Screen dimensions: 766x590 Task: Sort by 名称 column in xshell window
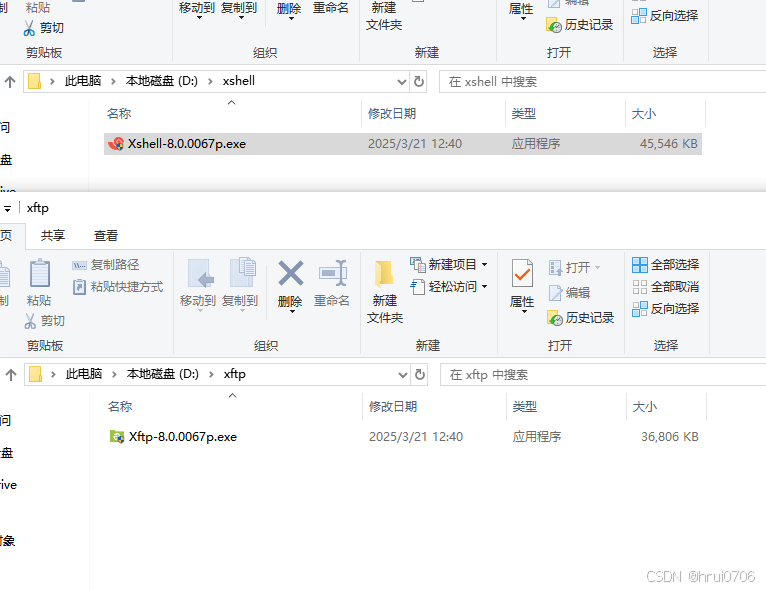tap(119, 113)
